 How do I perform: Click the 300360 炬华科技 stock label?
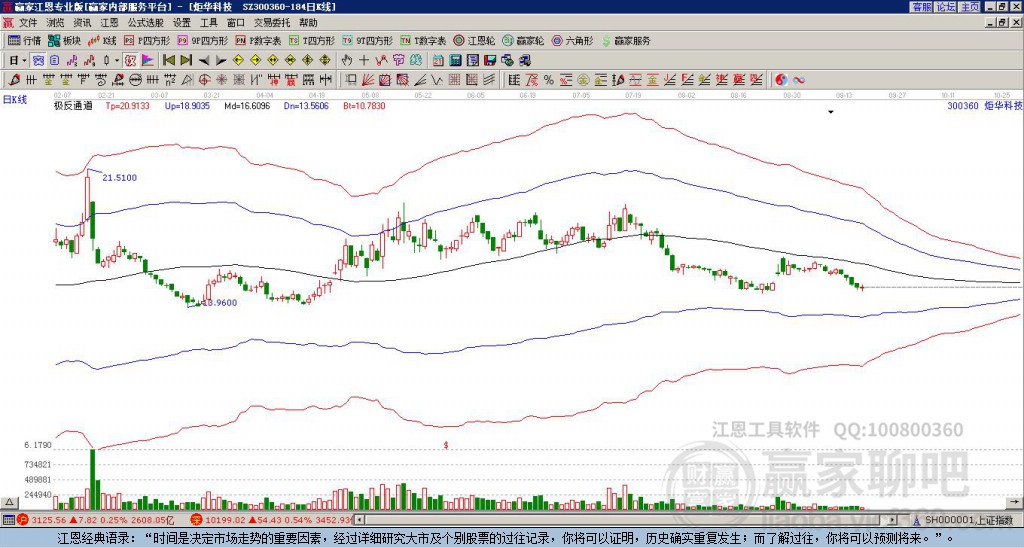(985, 105)
